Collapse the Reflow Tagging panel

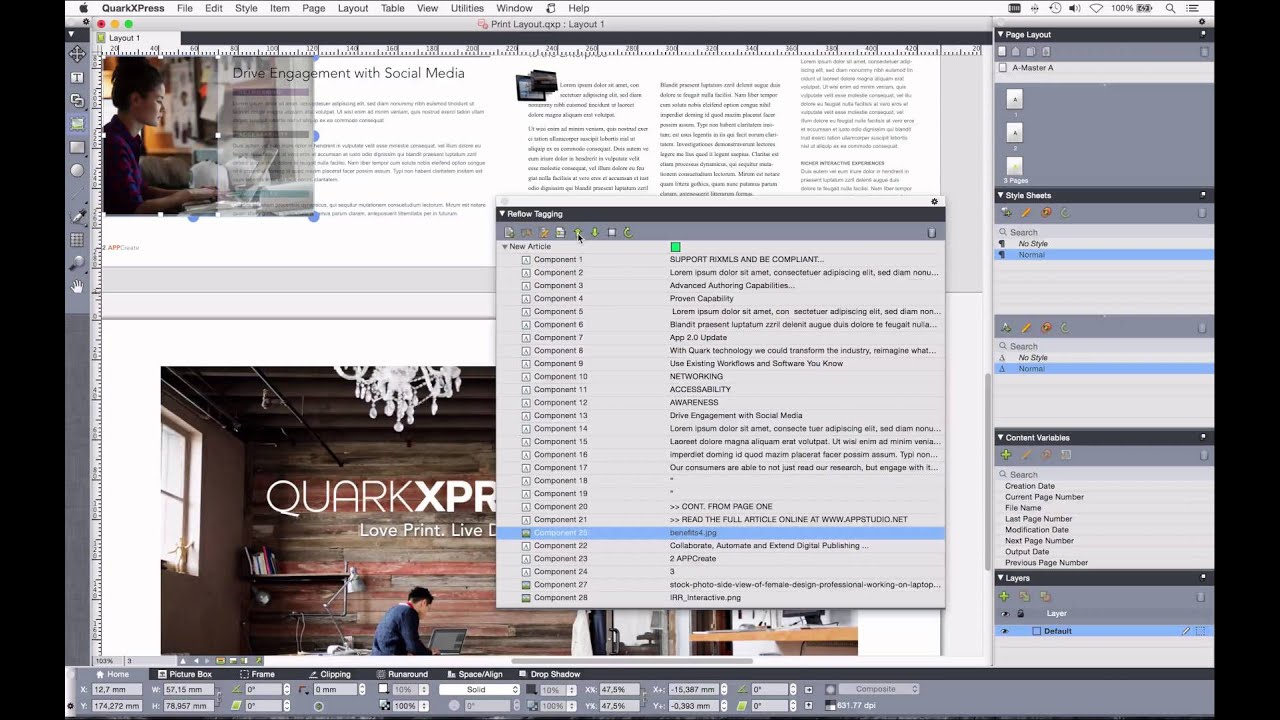[502, 214]
